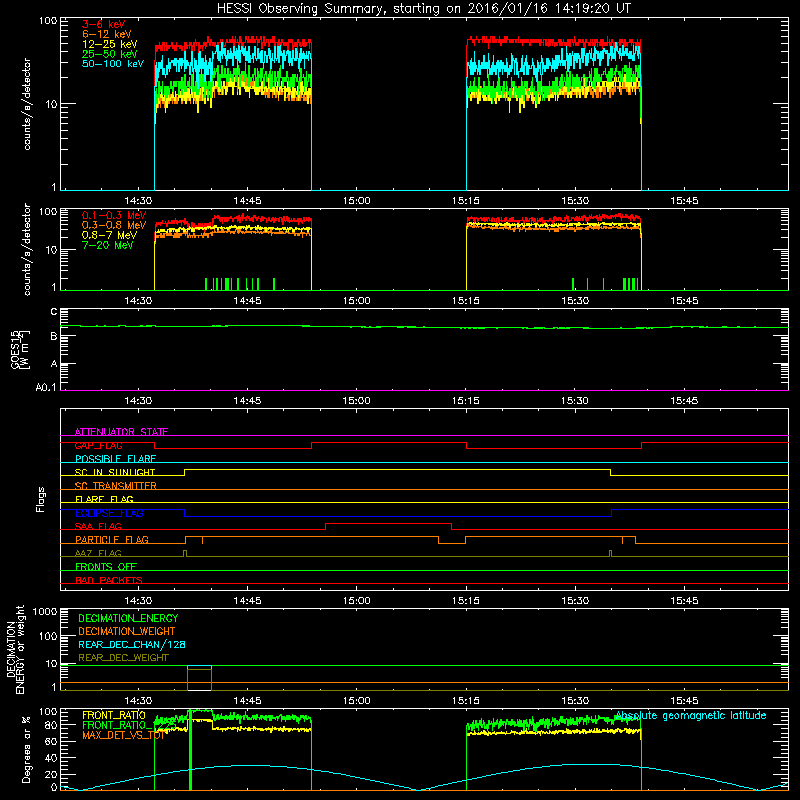The width and height of the screenshot is (800, 800).
Task: Select the SAA_FLAG label
Action: pos(98,526)
